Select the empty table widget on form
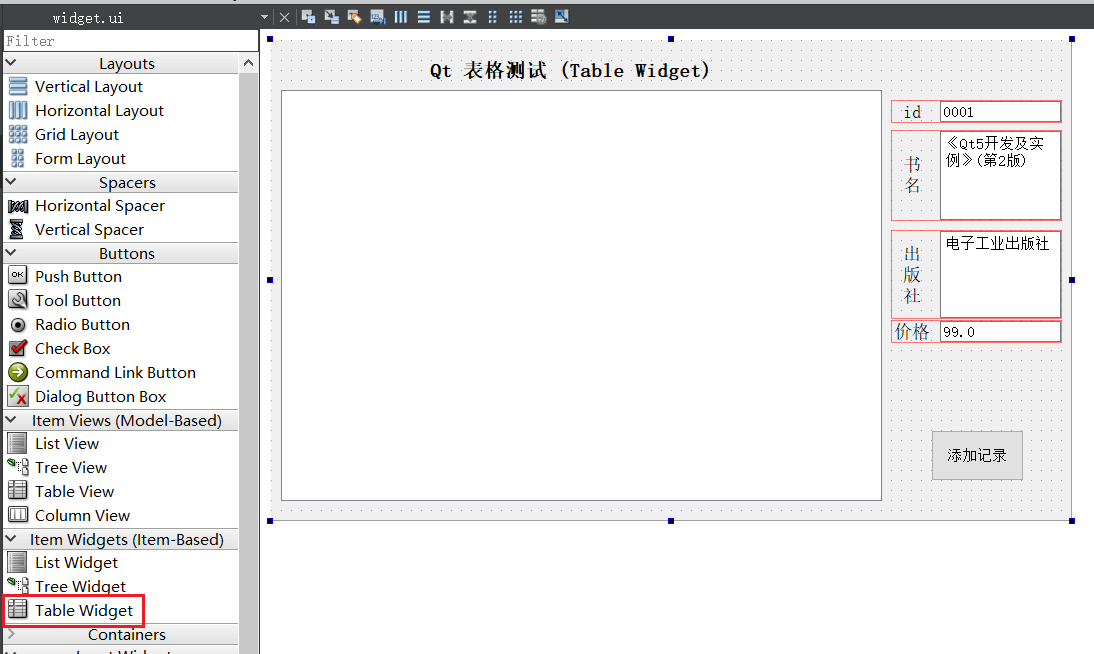The image size is (1094, 654). pyautogui.click(x=581, y=296)
